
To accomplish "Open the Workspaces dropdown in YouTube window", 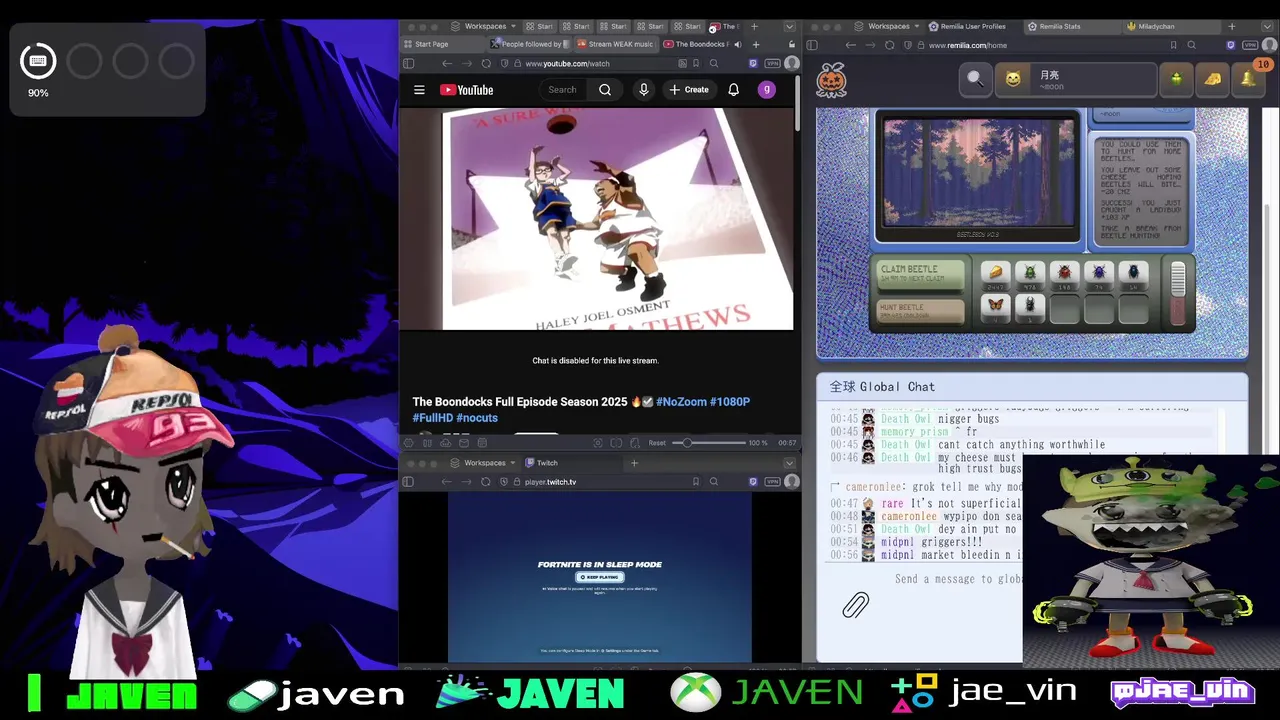I will pyautogui.click(x=483, y=27).
